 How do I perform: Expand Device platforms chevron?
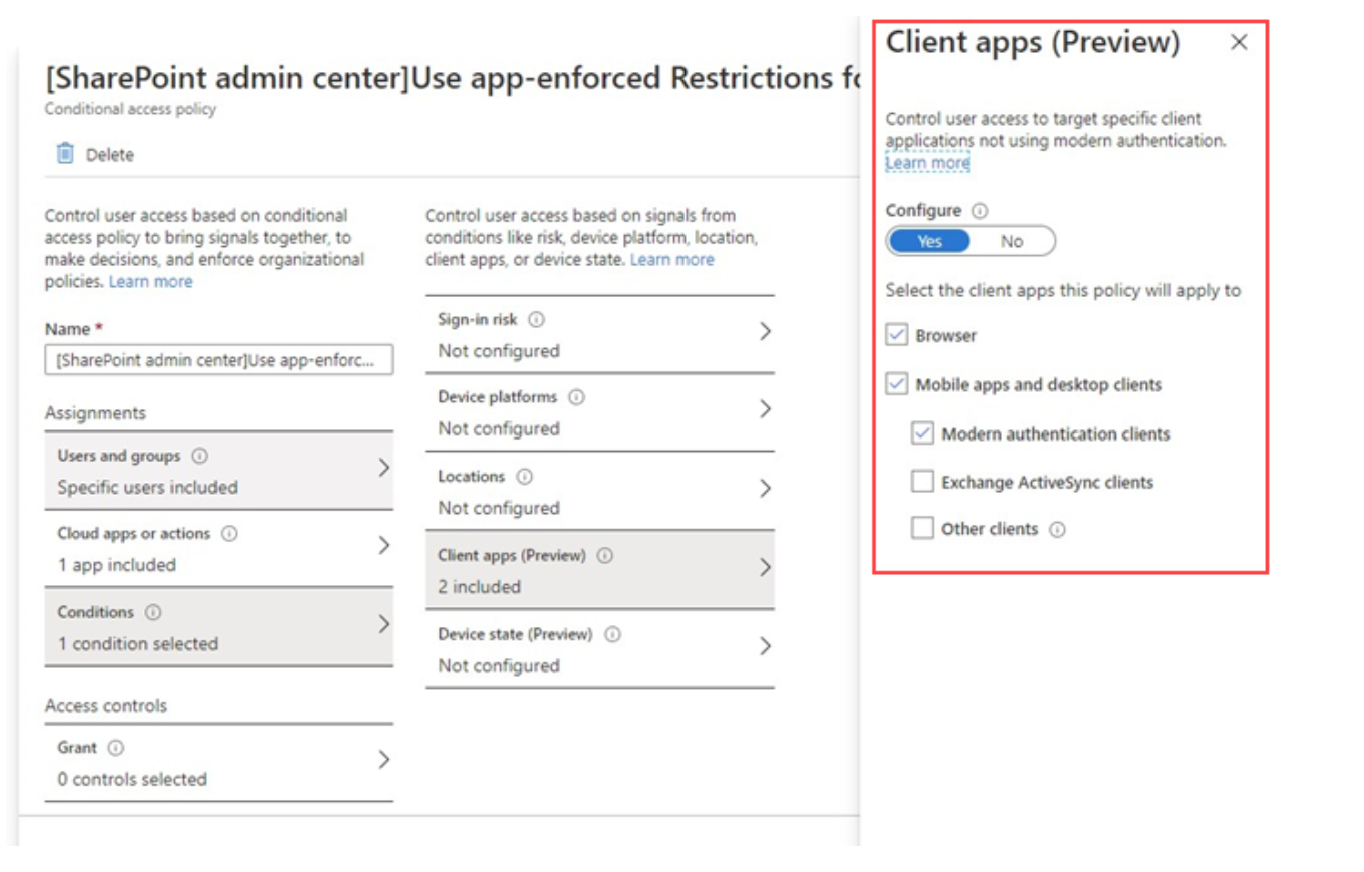click(x=765, y=410)
